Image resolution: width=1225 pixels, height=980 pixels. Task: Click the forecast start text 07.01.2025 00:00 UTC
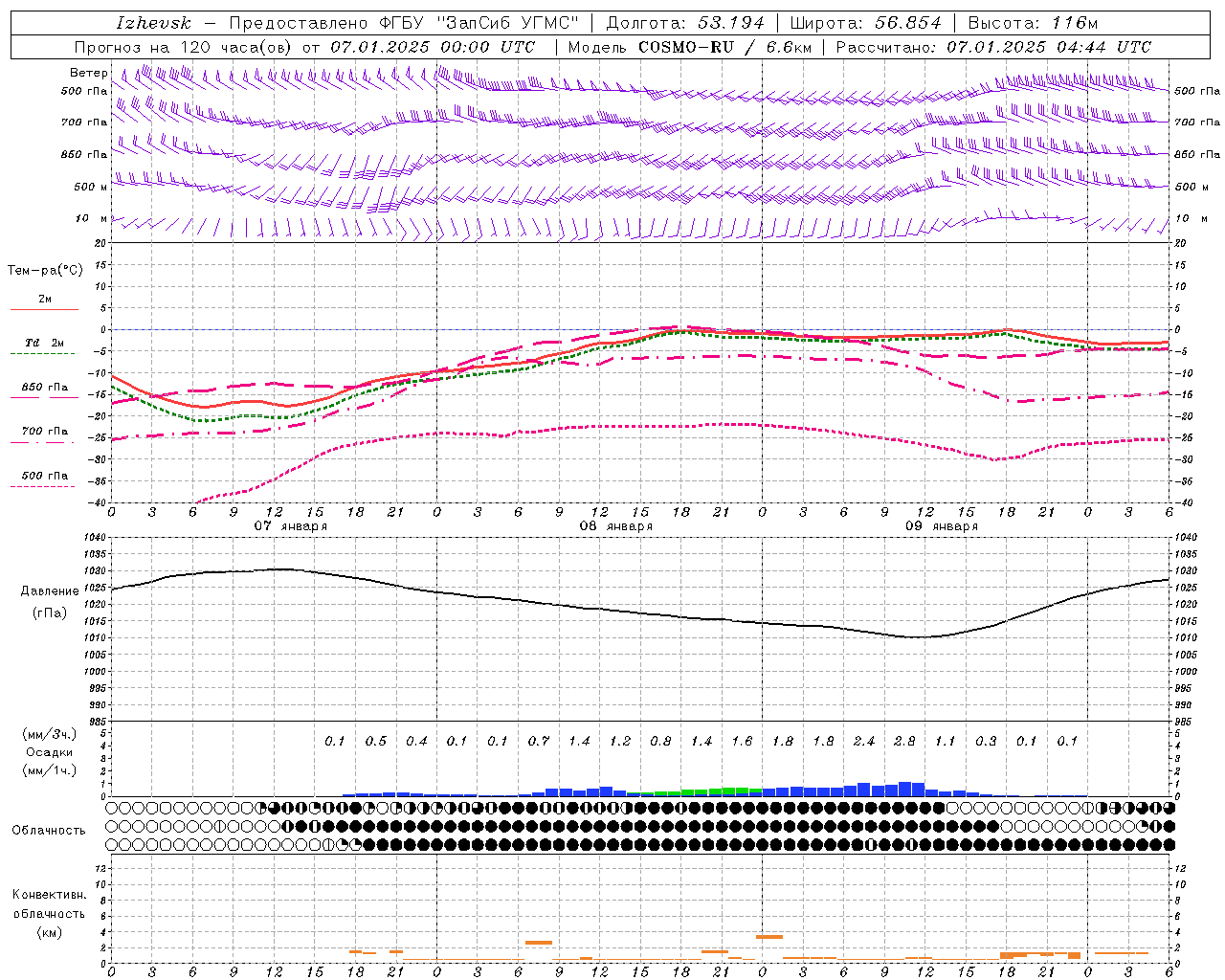point(433,47)
